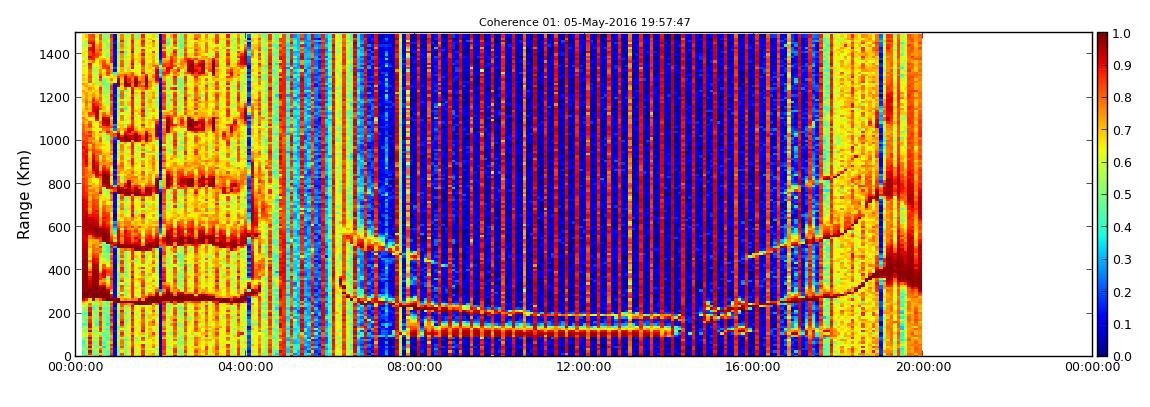Click the 'Range (Km)' y-axis label
The height and width of the screenshot is (407, 1150).
[x=23, y=194]
